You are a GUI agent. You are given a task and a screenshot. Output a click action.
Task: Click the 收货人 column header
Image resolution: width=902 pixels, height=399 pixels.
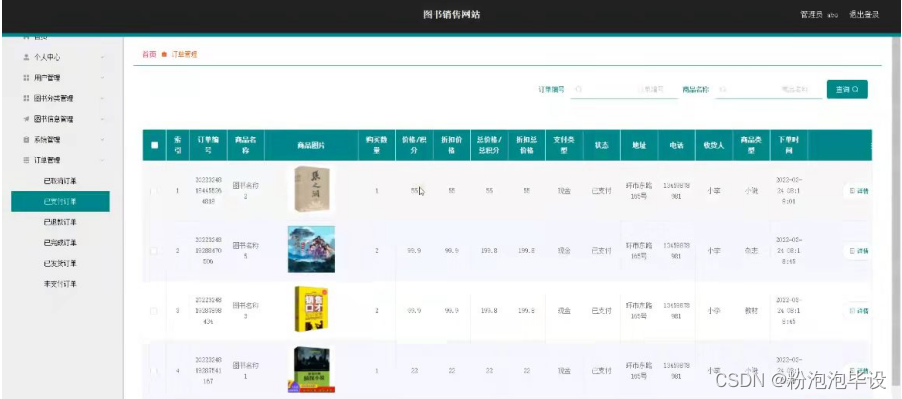pos(713,145)
